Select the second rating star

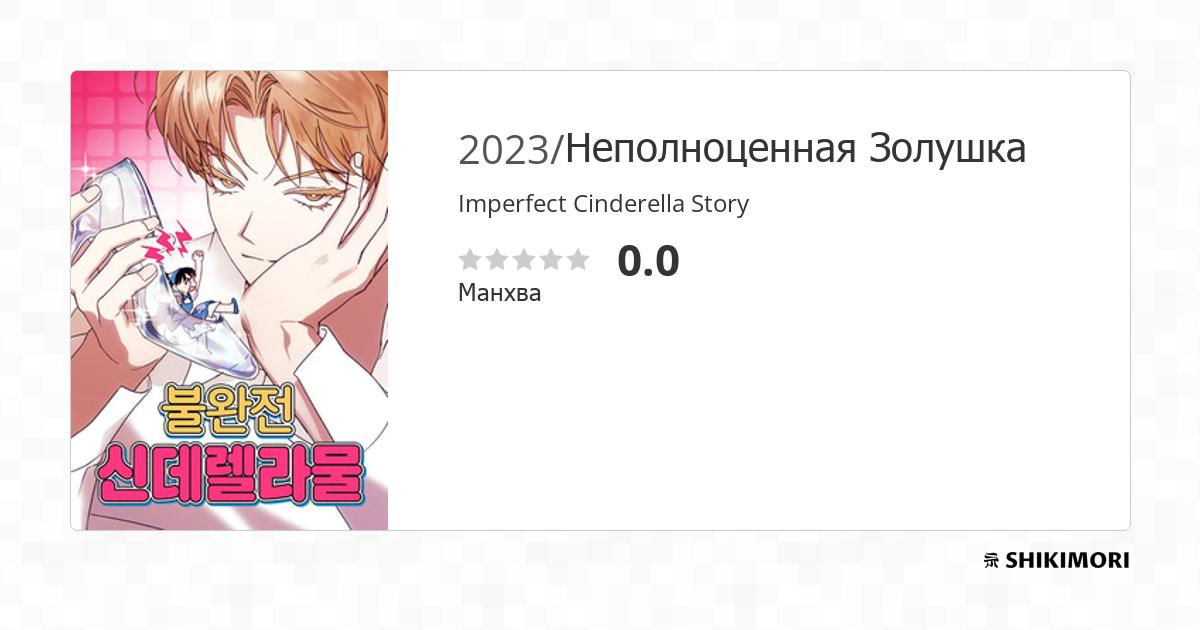[497, 260]
